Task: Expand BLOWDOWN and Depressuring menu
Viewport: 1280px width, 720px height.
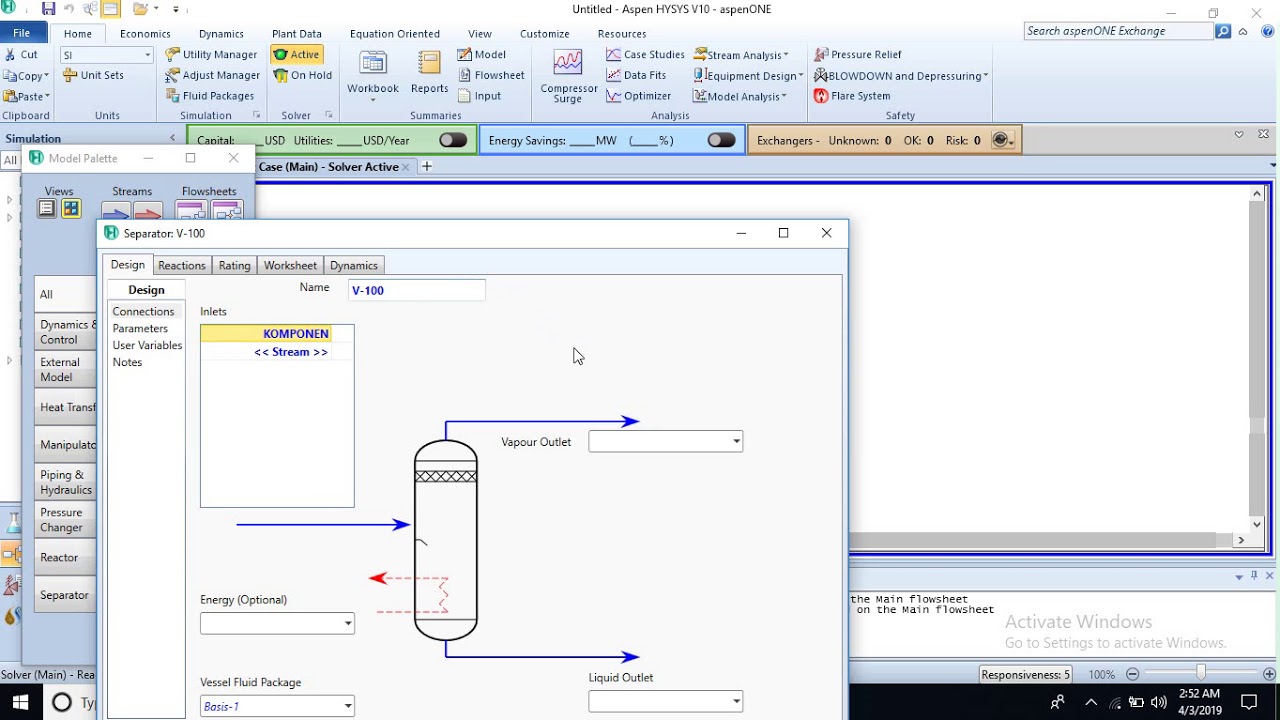Action: click(901, 75)
